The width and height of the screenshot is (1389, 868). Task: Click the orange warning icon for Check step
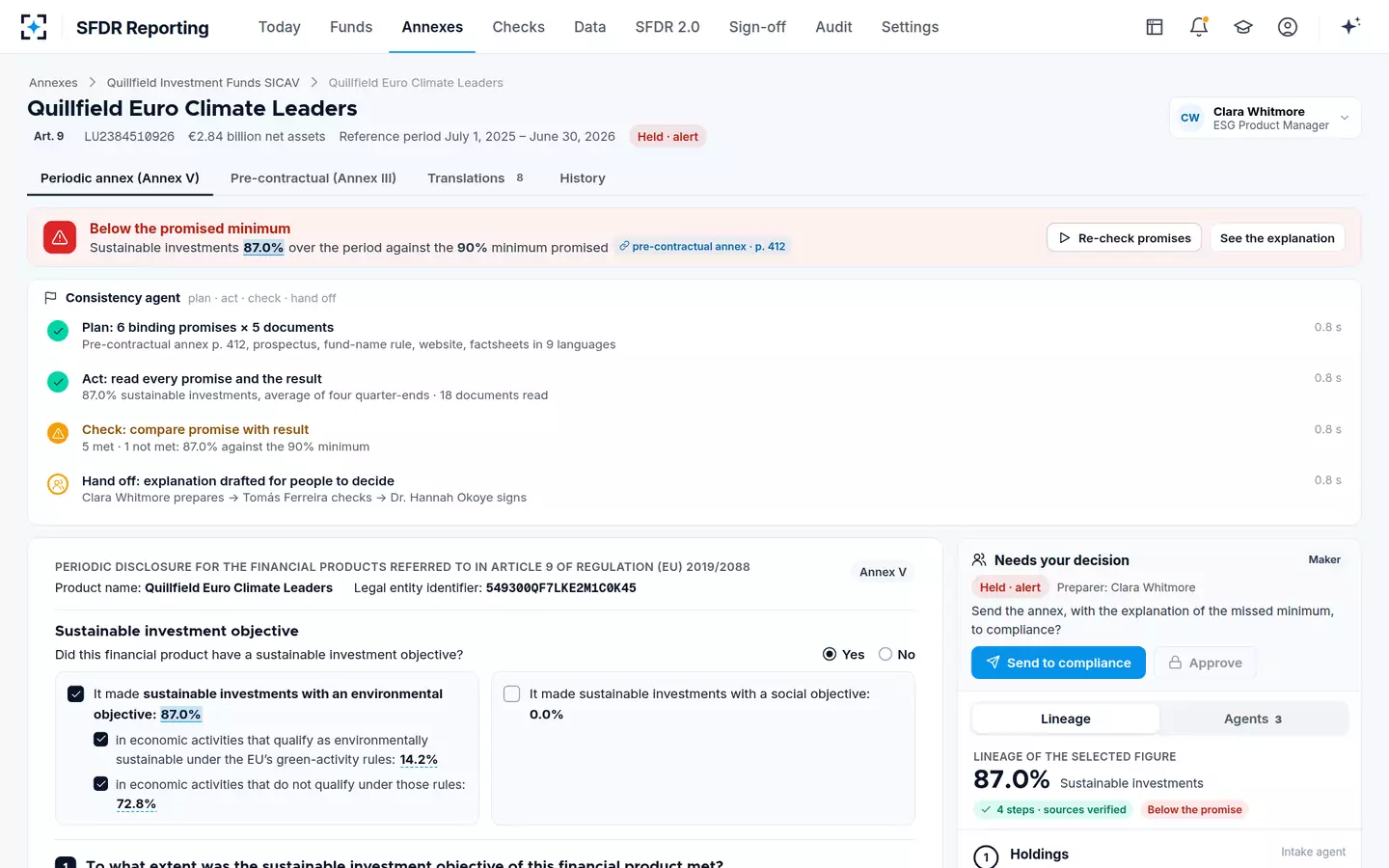58,433
